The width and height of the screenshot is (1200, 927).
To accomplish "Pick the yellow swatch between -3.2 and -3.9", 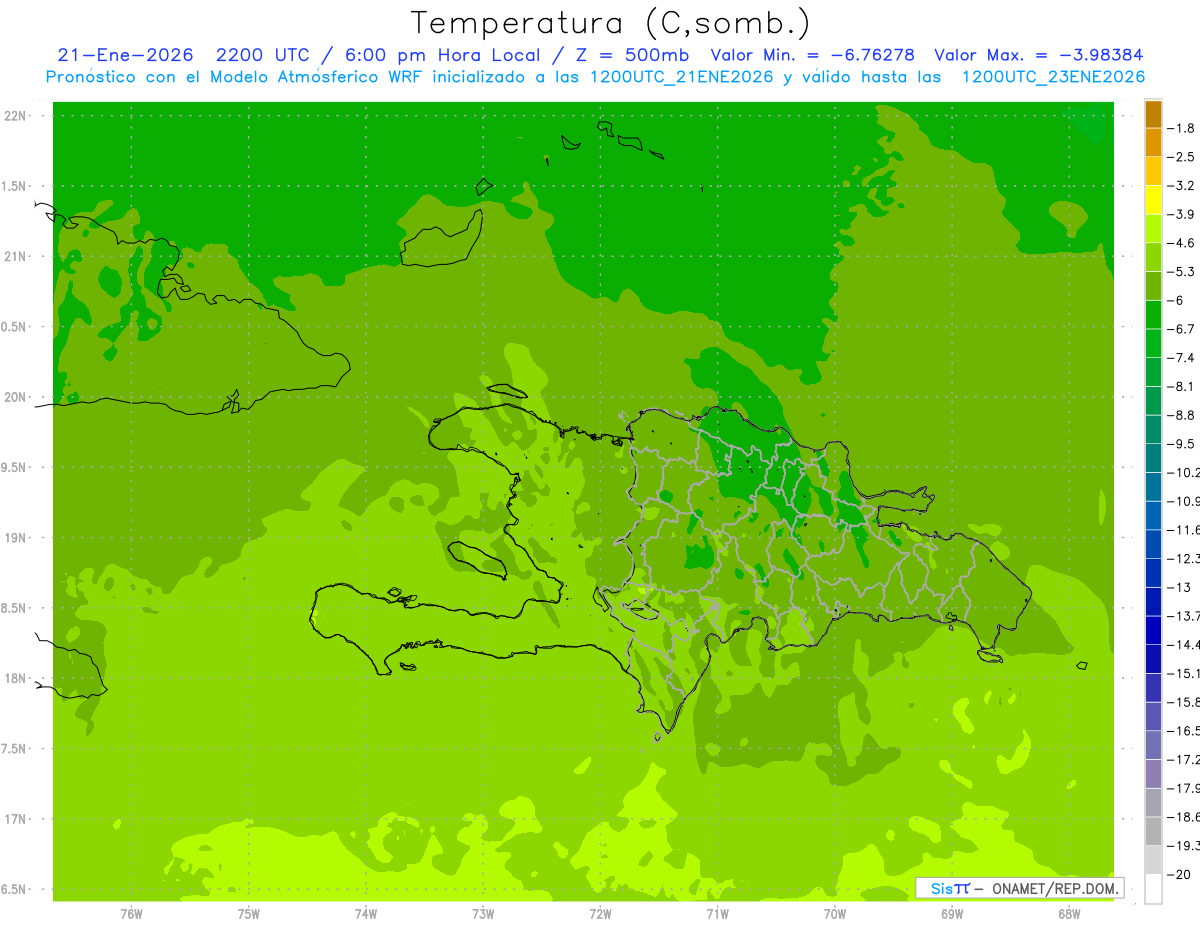I will [1153, 200].
